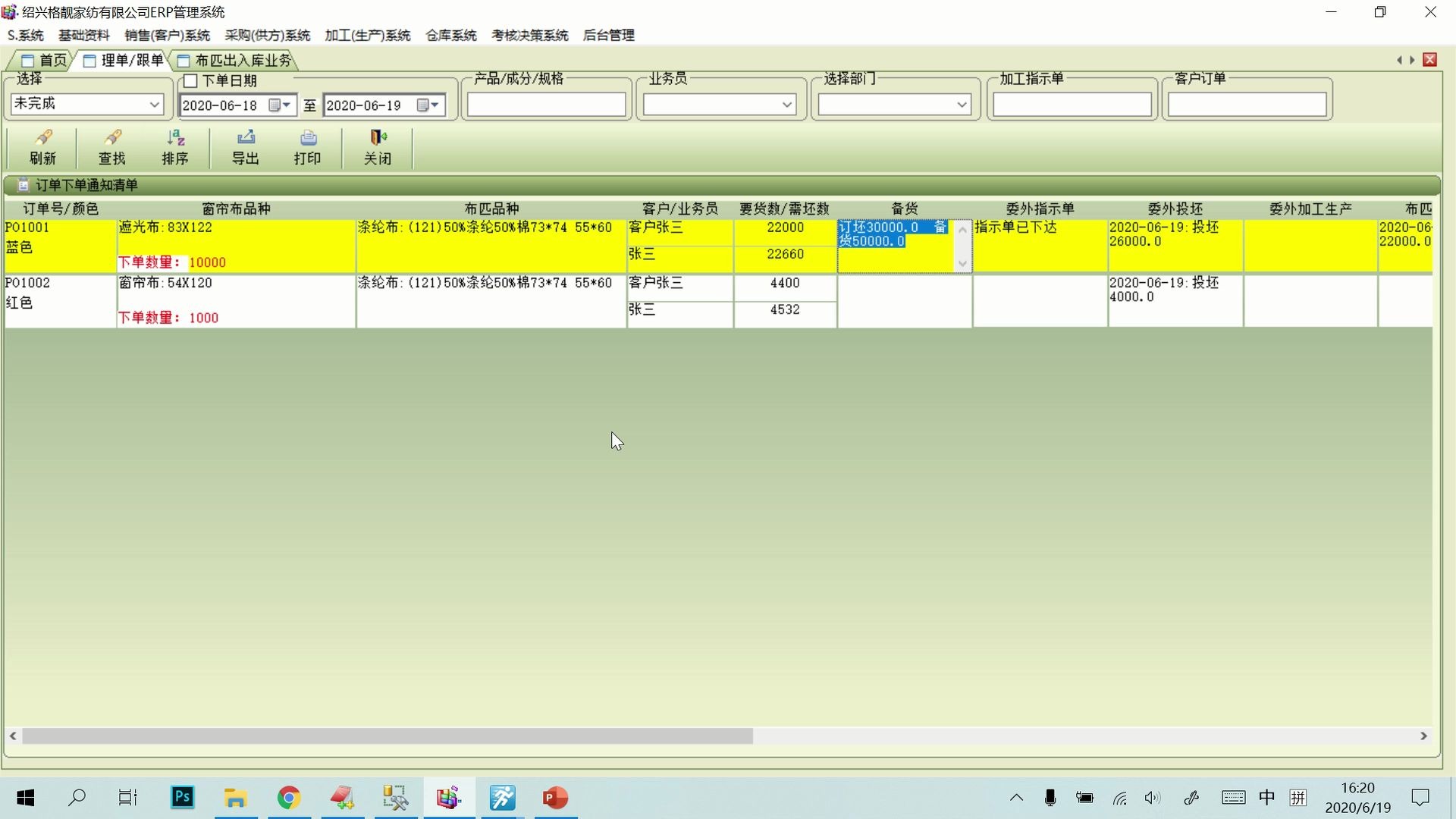Switch to the 理单/跟单 tab

coord(124,61)
